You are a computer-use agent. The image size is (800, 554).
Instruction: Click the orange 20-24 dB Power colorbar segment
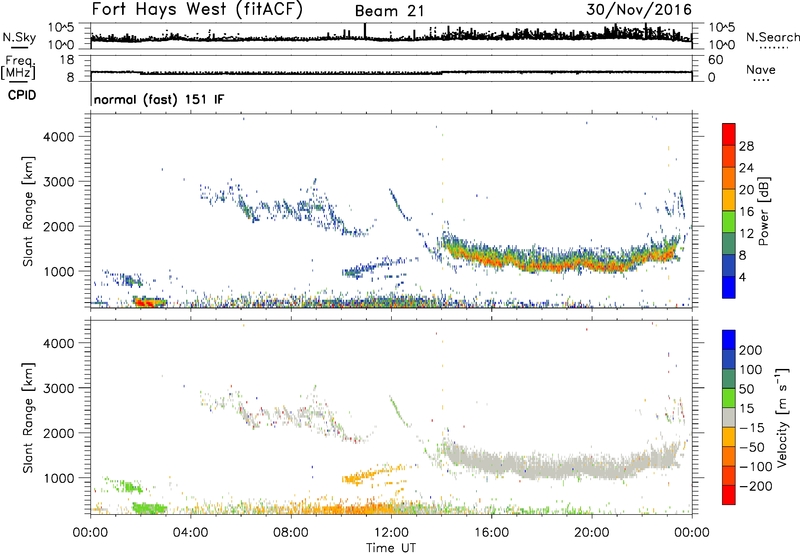[x=729, y=178]
